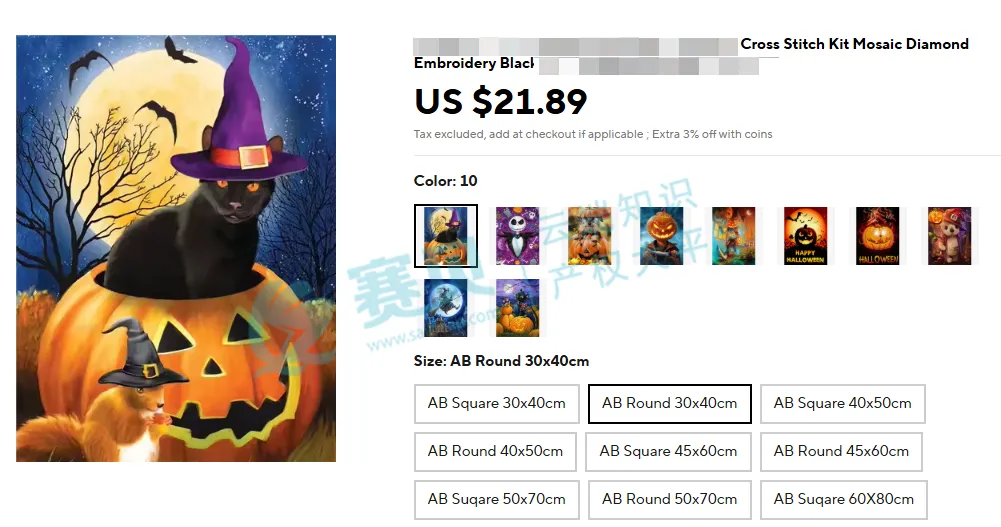The image size is (1001, 527).
Task: Pick AB Square 40x50cm size
Action: click(842, 404)
